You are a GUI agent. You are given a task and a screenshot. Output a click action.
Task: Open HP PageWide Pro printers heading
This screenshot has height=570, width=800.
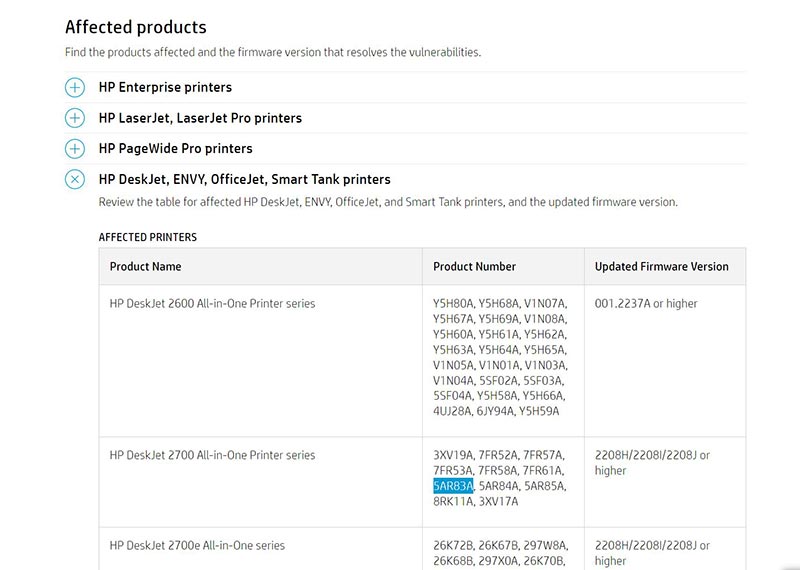pyautogui.click(x=176, y=148)
